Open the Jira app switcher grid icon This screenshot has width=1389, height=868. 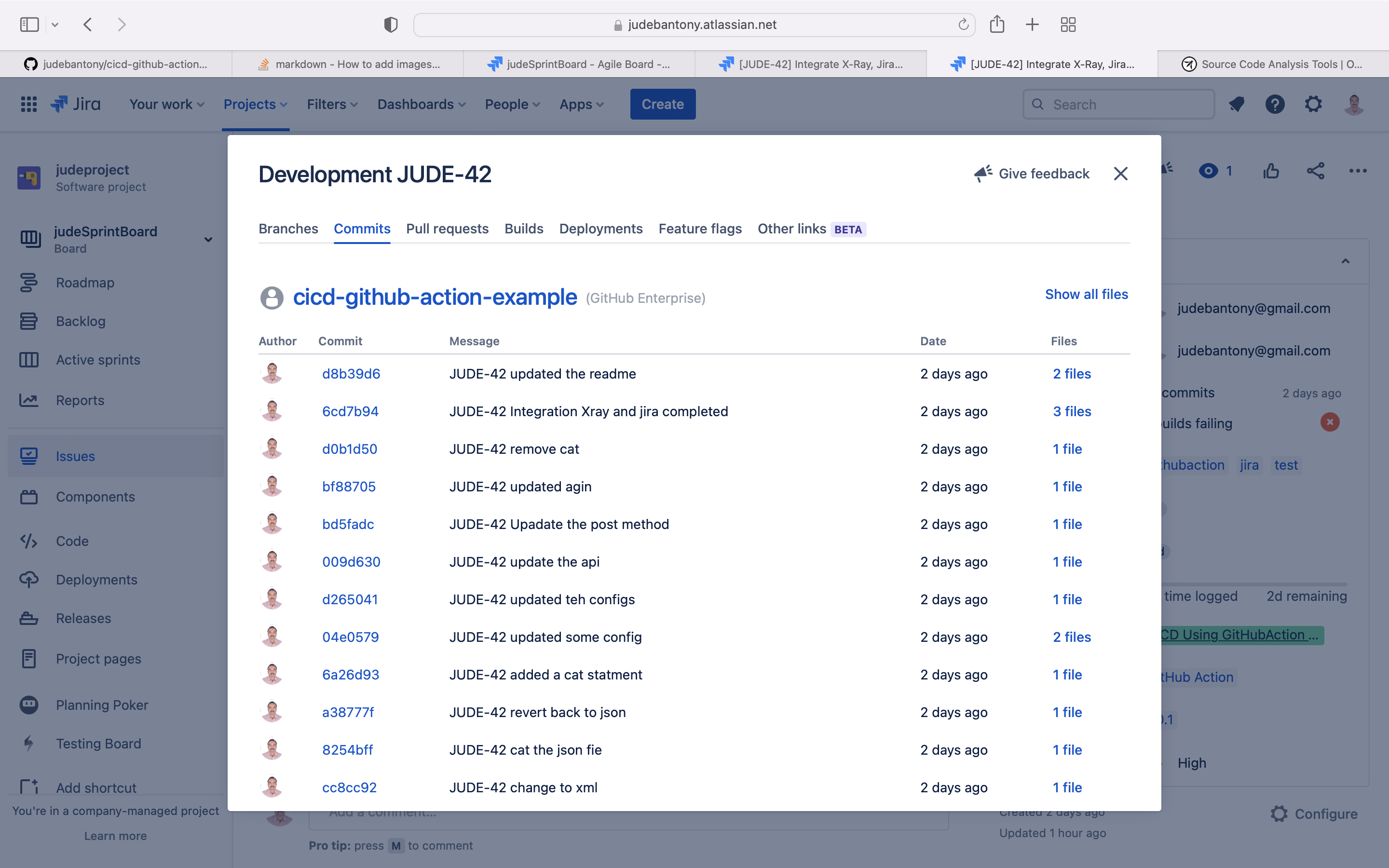pyautogui.click(x=29, y=105)
